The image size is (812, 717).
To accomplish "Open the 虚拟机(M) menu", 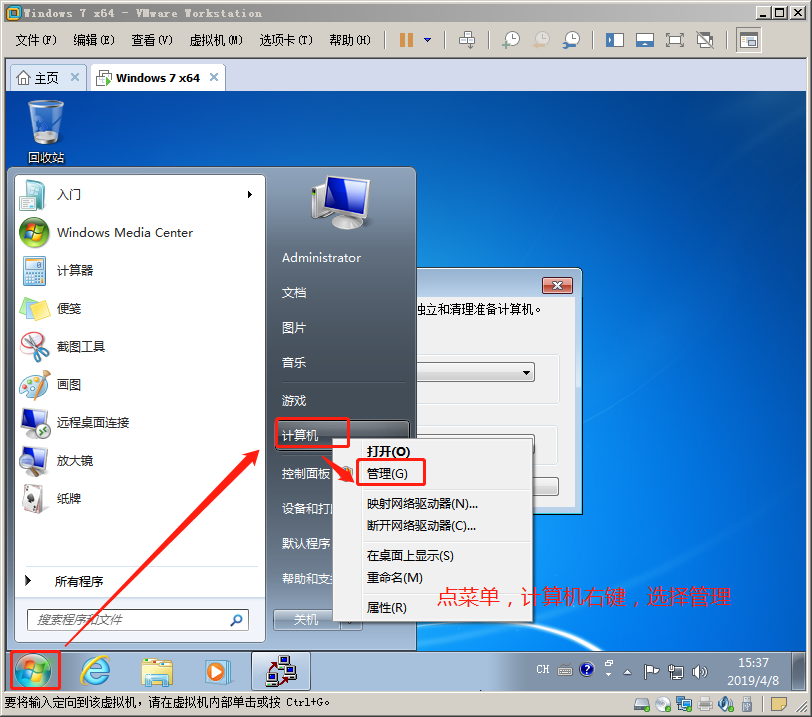I will click(215, 40).
